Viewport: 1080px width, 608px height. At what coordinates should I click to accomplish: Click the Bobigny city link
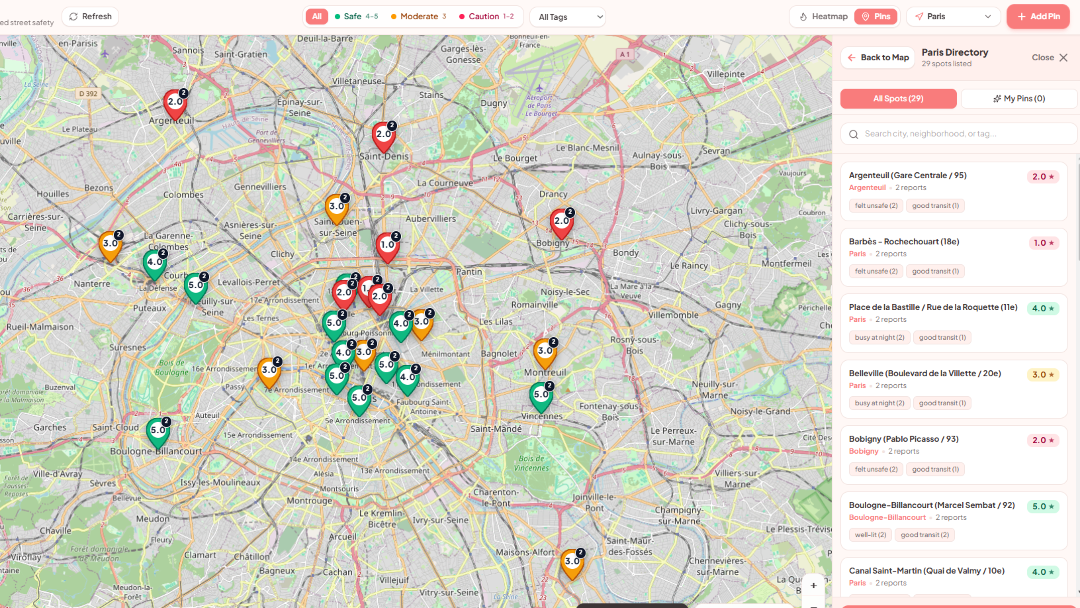(x=864, y=451)
